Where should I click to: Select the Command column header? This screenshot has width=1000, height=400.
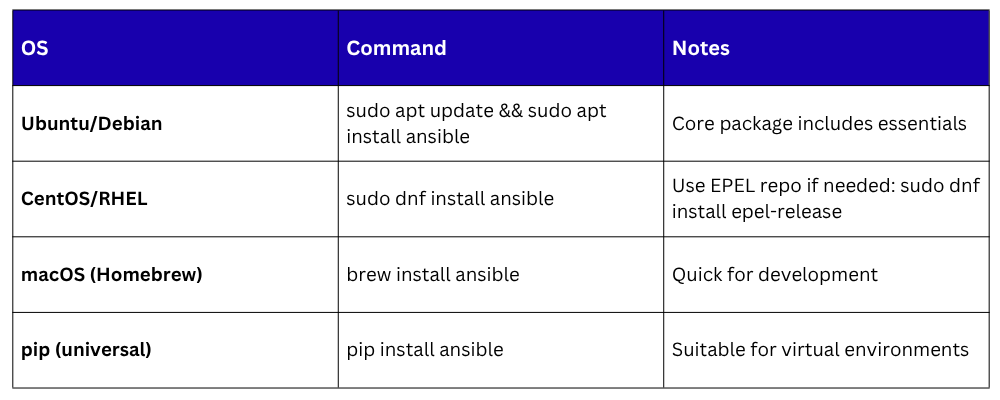[x=396, y=48]
